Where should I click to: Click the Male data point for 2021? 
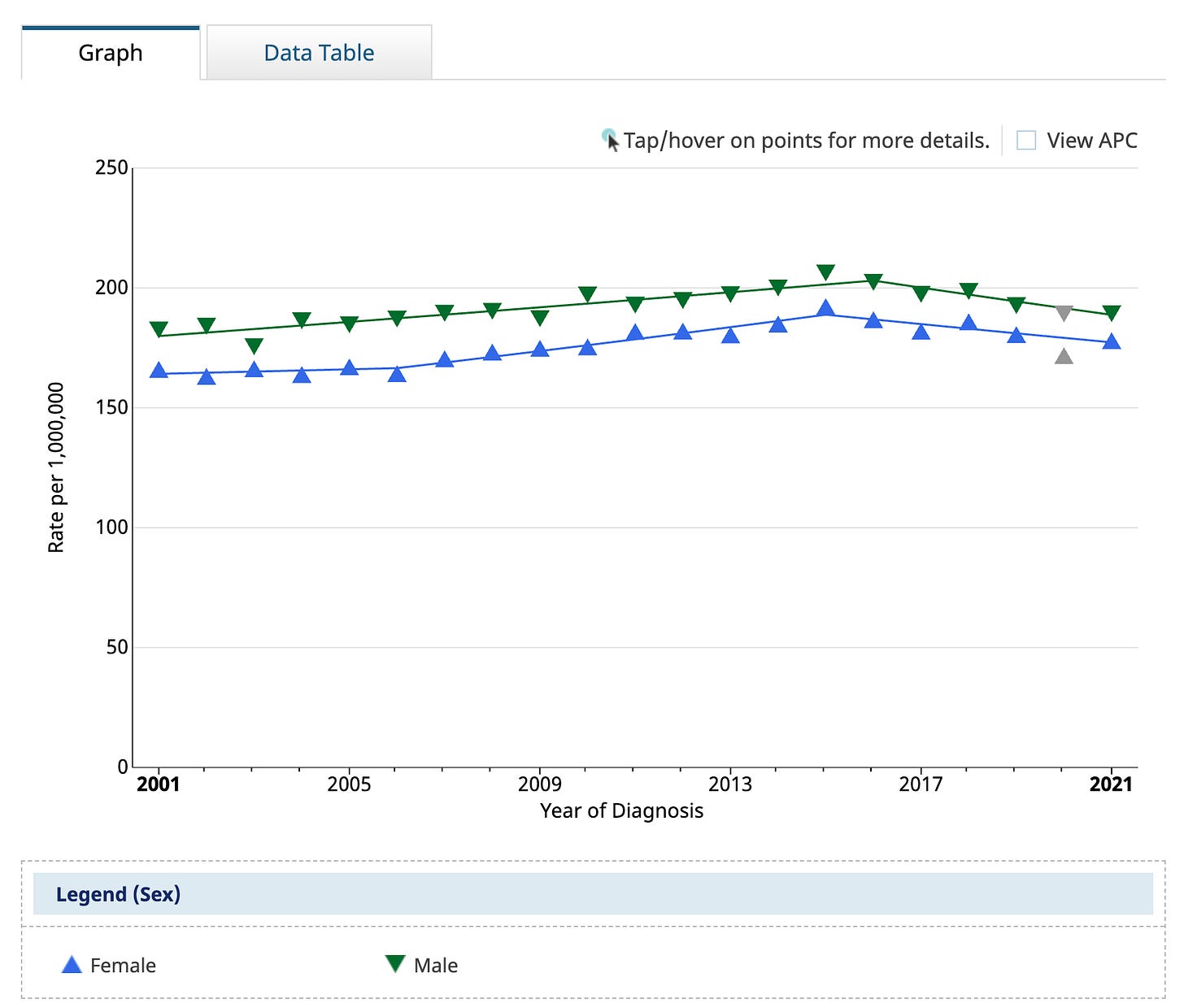pyautogui.click(x=1112, y=312)
